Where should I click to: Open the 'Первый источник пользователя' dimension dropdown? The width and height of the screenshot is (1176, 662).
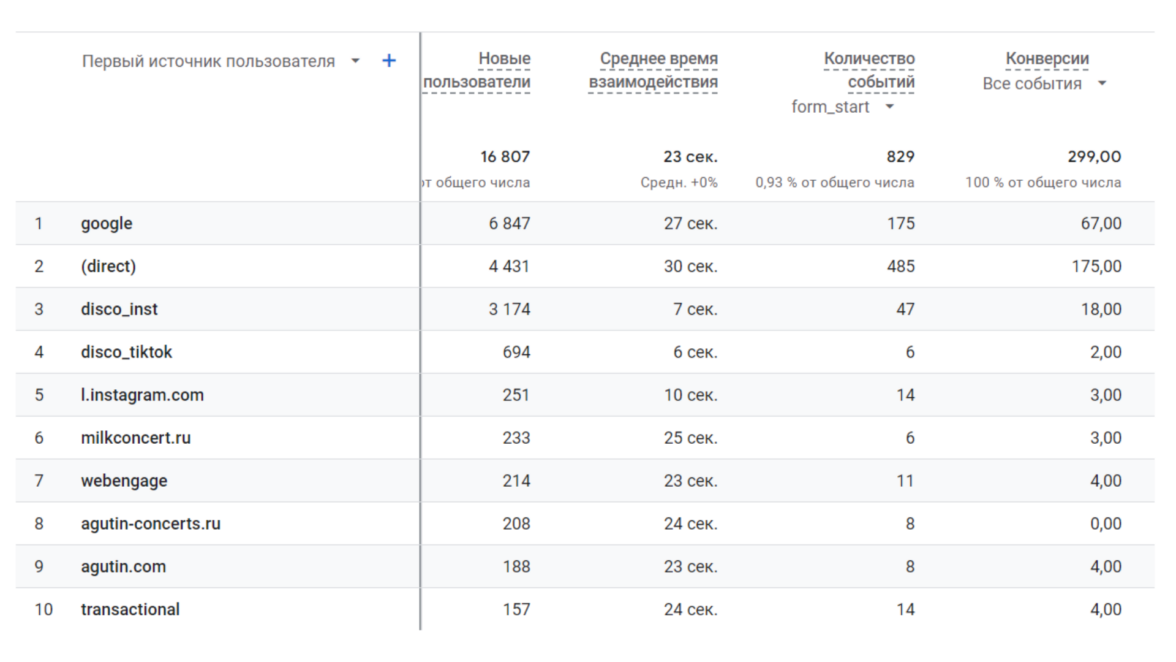(x=355, y=61)
